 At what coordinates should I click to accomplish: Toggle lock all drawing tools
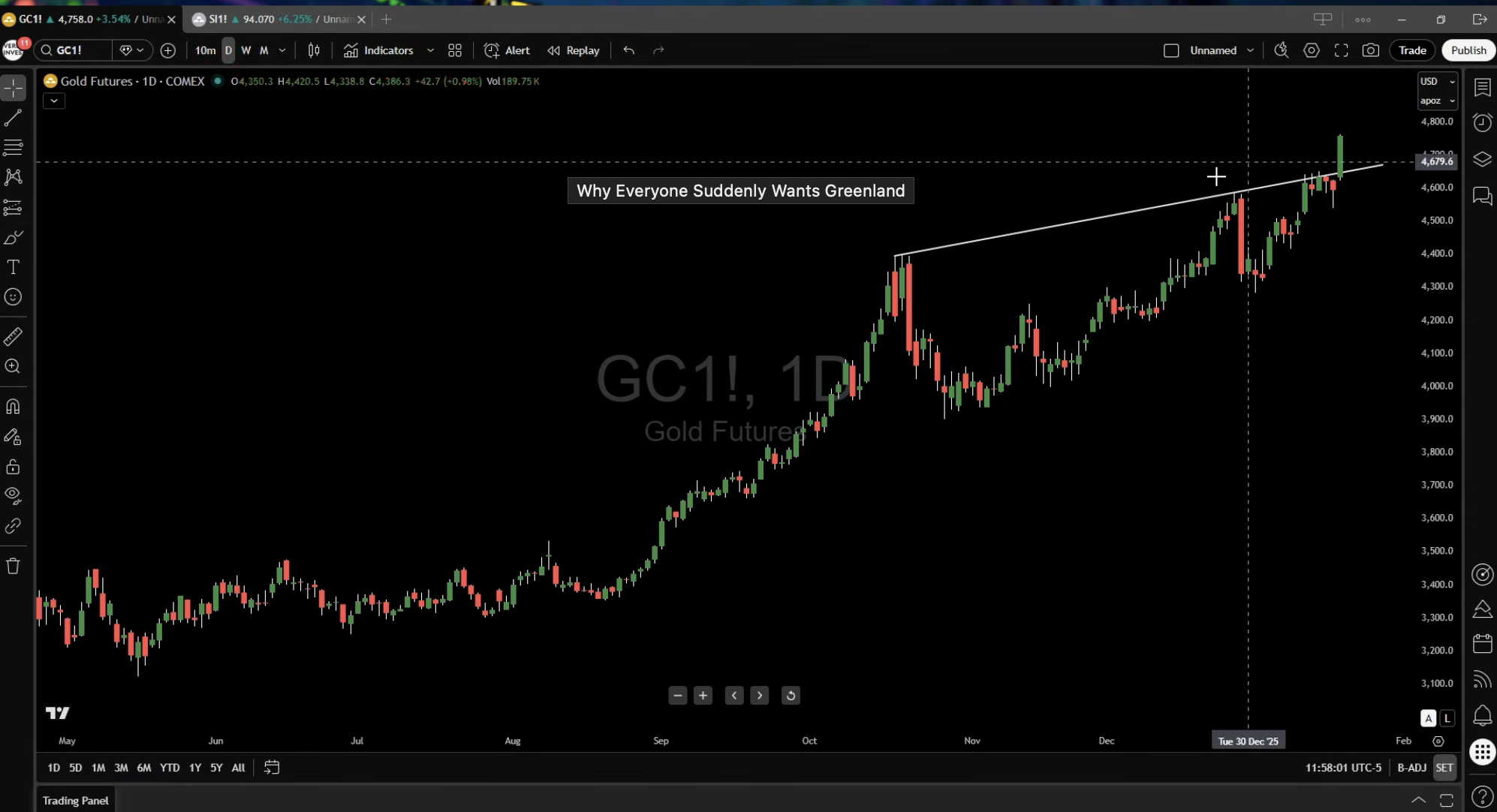(x=13, y=467)
